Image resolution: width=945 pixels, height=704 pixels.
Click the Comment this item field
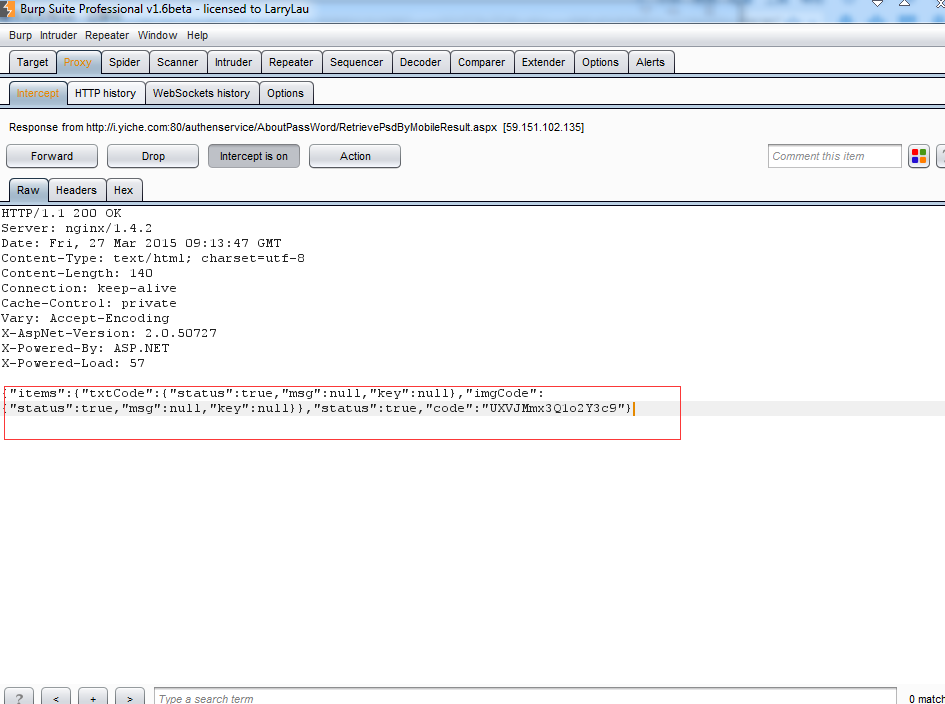click(x=835, y=156)
